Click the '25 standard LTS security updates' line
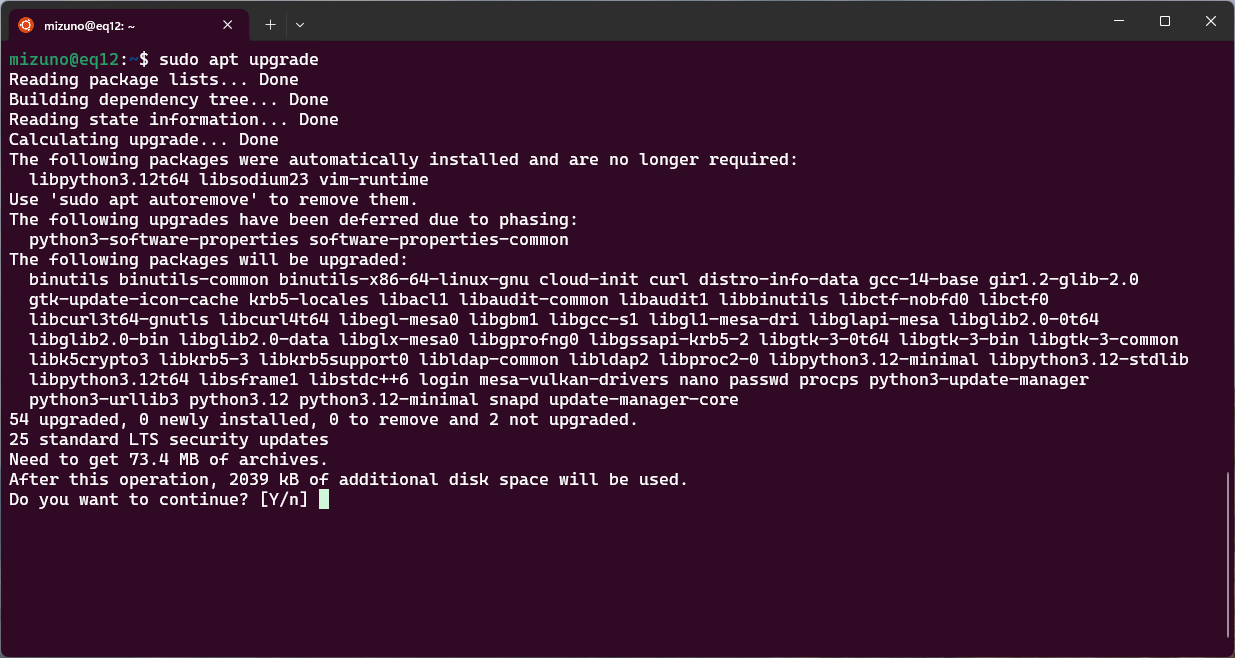1235x658 pixels. click(169, 440)
